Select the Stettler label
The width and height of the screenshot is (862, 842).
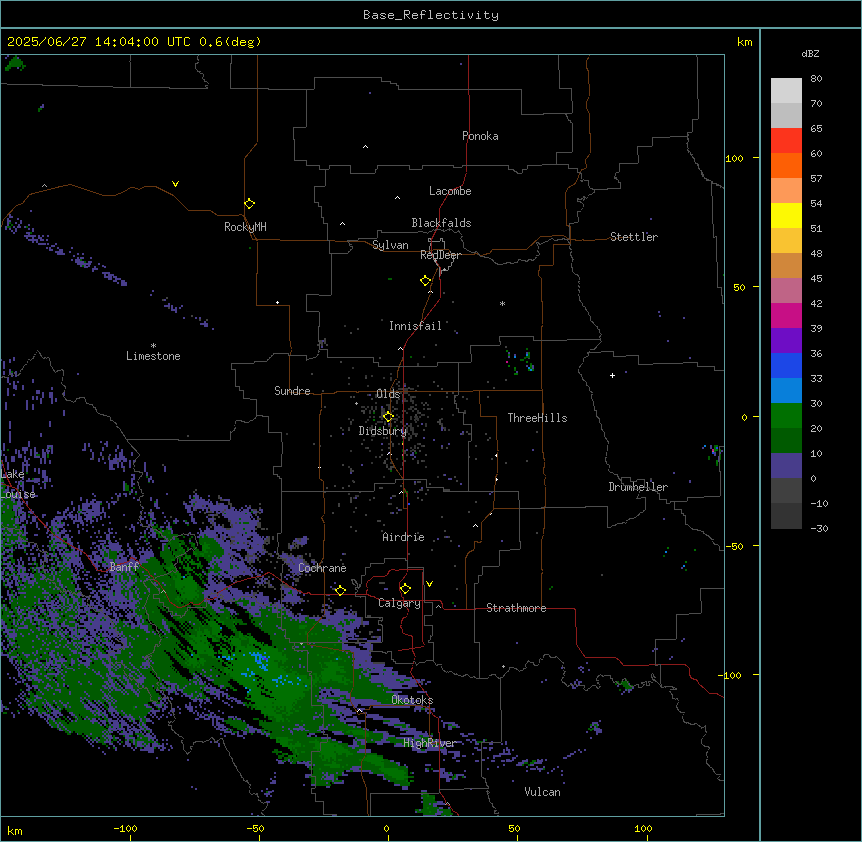[634, 237]
